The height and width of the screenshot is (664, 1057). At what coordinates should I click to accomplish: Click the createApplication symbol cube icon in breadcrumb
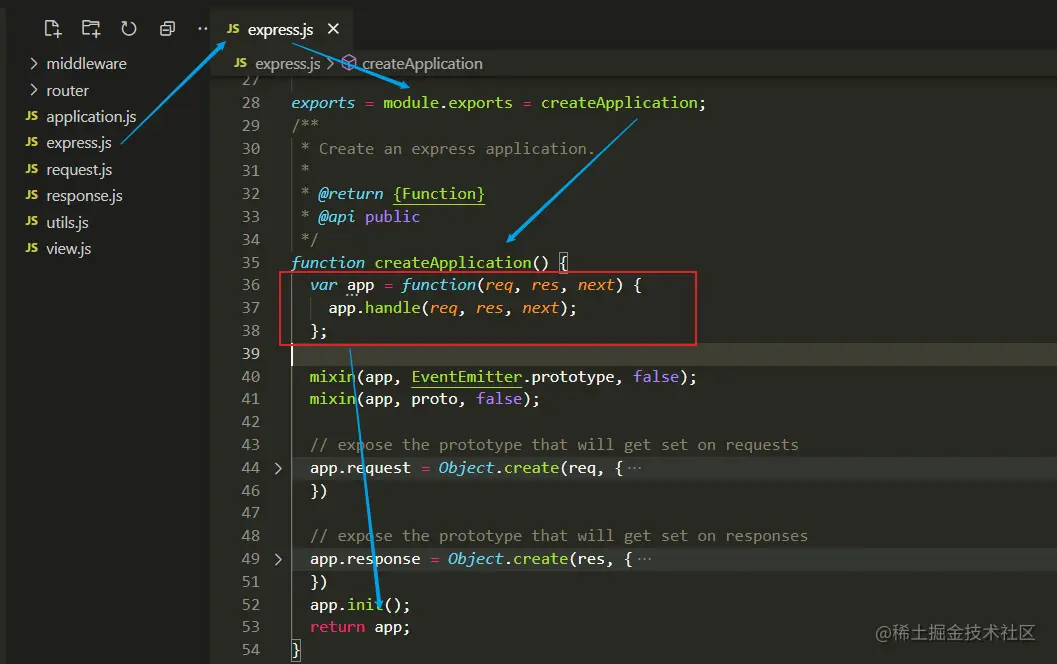349,63
